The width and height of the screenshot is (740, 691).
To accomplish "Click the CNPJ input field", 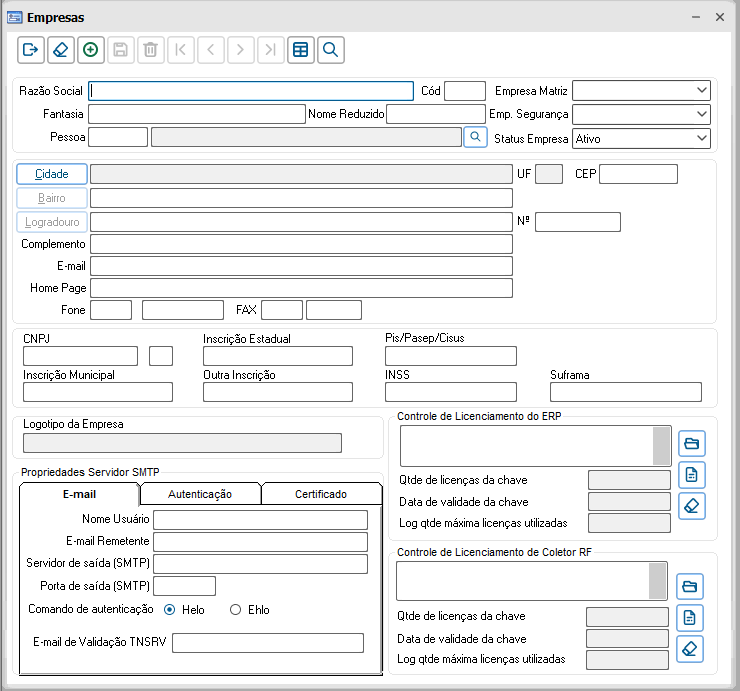I will tap(80, 356).
